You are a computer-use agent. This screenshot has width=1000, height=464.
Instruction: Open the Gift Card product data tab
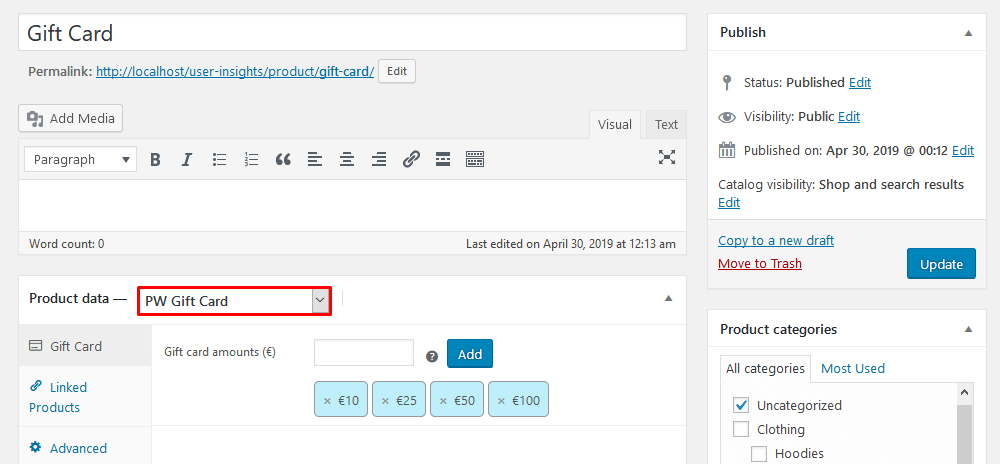pos(85,346)
